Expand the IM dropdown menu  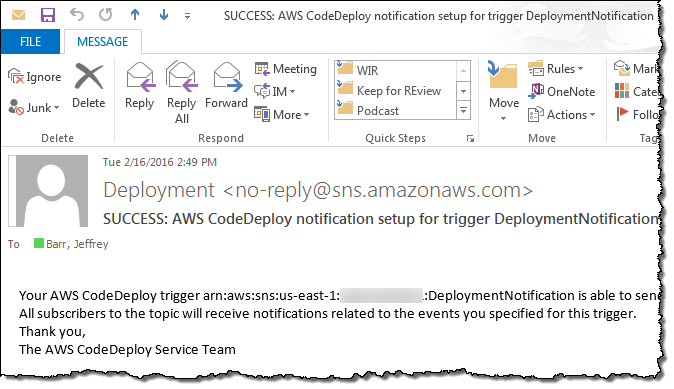[275, 92]
